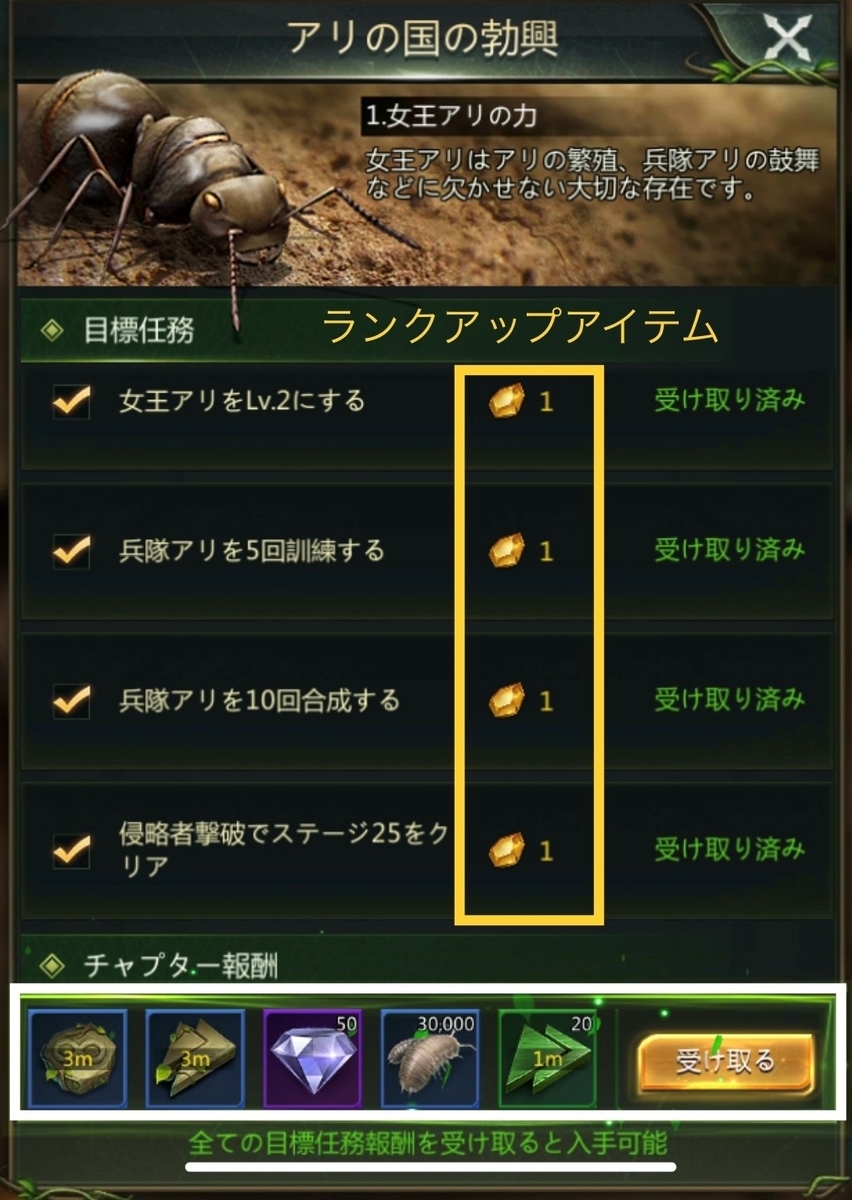852x1200 pixels.
Task: Toggle checkbox for 兵隊アリを5回訓練する
Action: [x=71, y=551]
